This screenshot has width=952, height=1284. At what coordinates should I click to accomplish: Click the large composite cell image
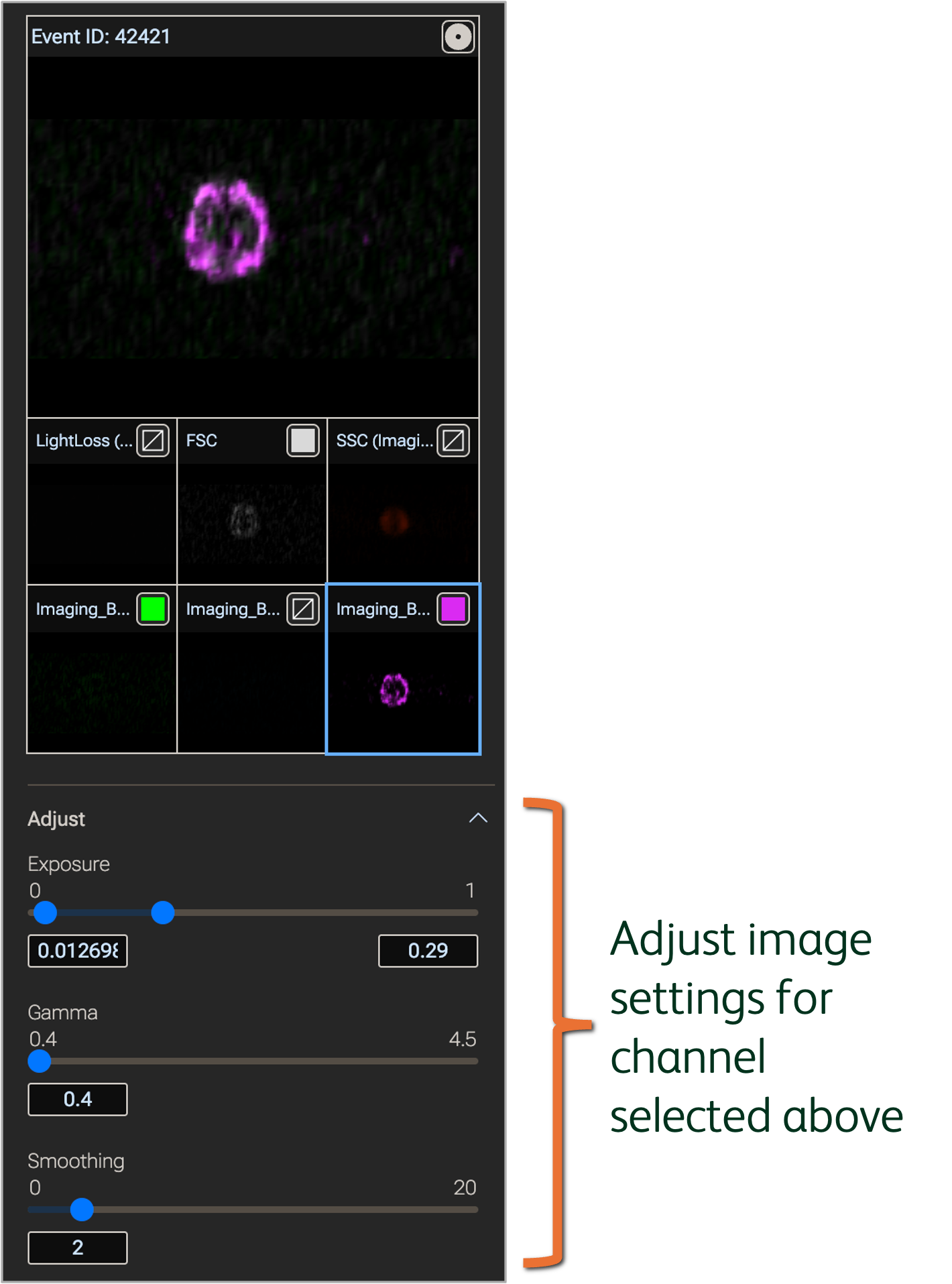pos(253,238)
